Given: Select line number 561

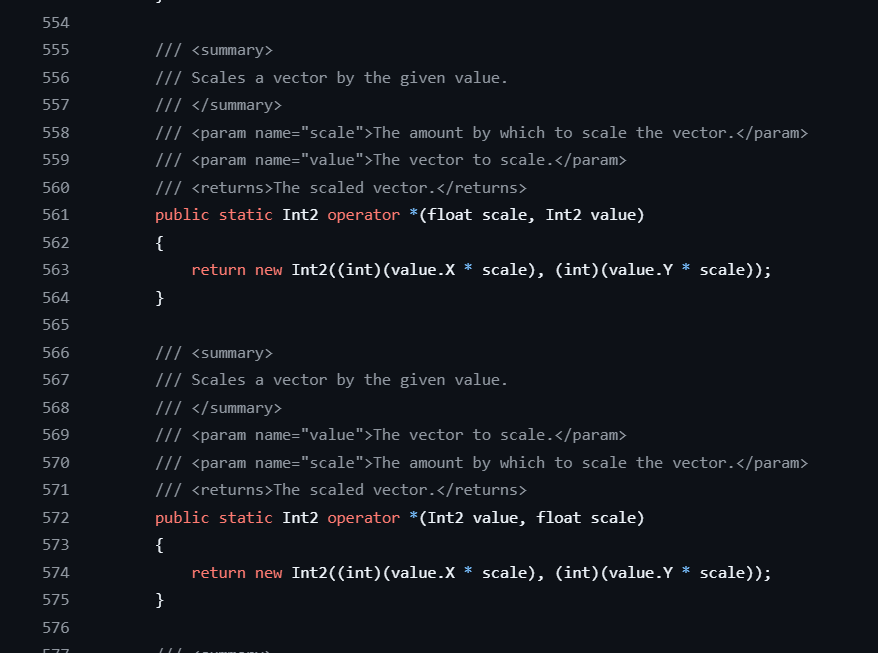Looking at the screenshot, I should coord(56,215).
